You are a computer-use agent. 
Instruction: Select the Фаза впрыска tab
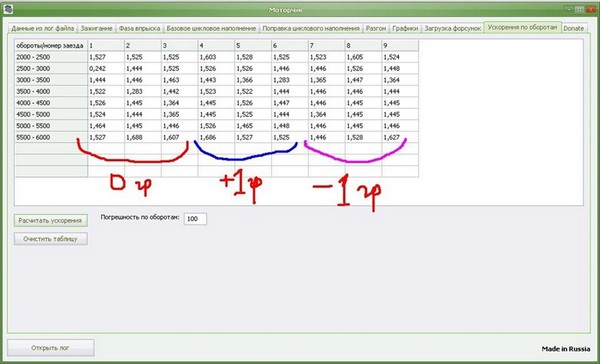(x=139, y=29)
